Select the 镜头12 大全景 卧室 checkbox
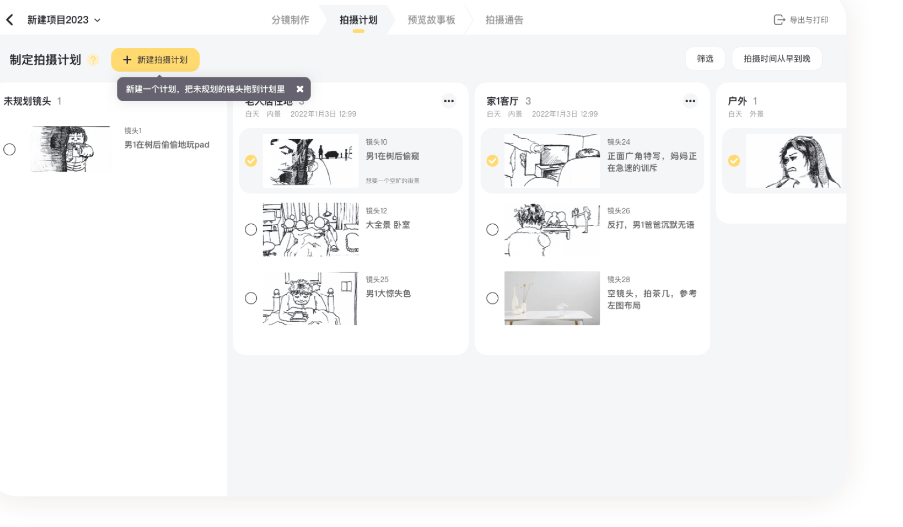This screenshot has width=903, height=527. (251, 229)
